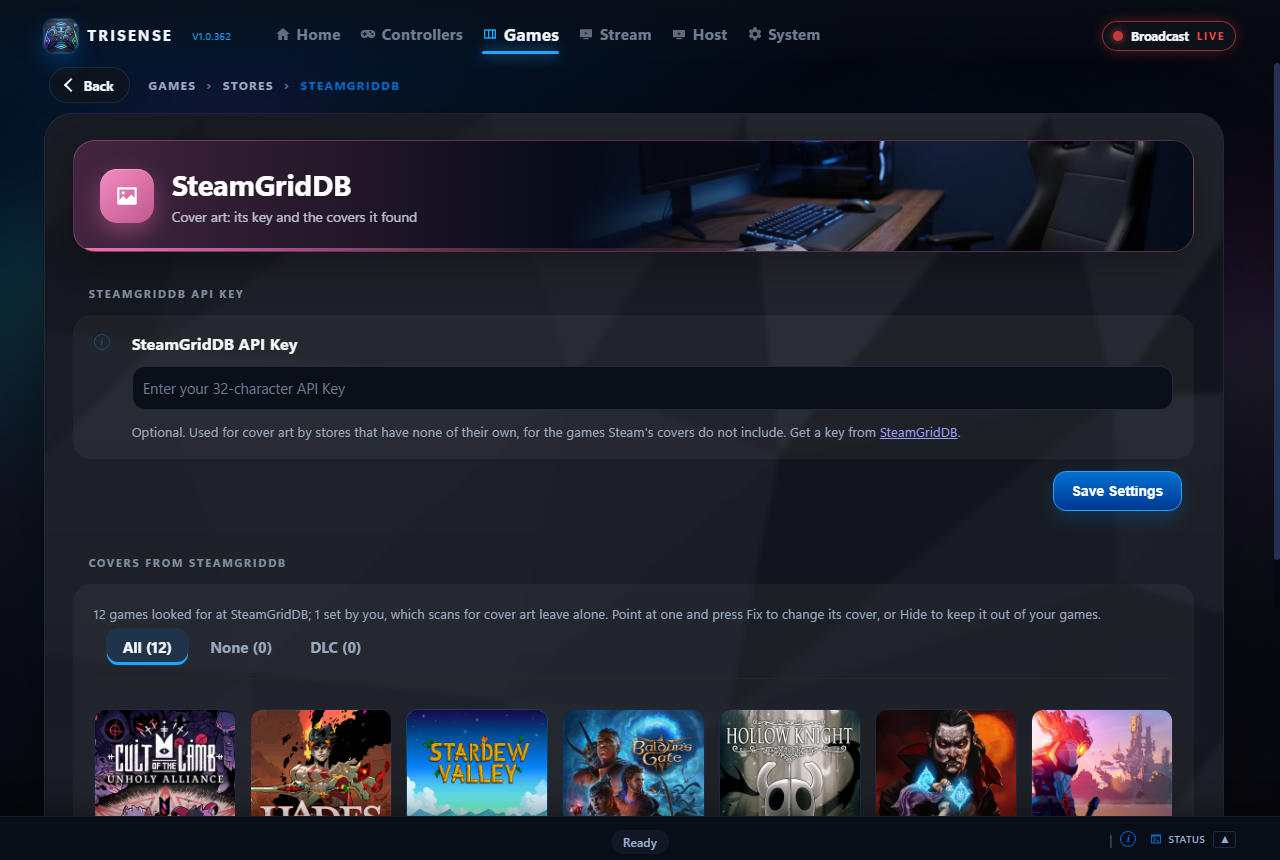Switch to the Host tab

coord(700,35)
